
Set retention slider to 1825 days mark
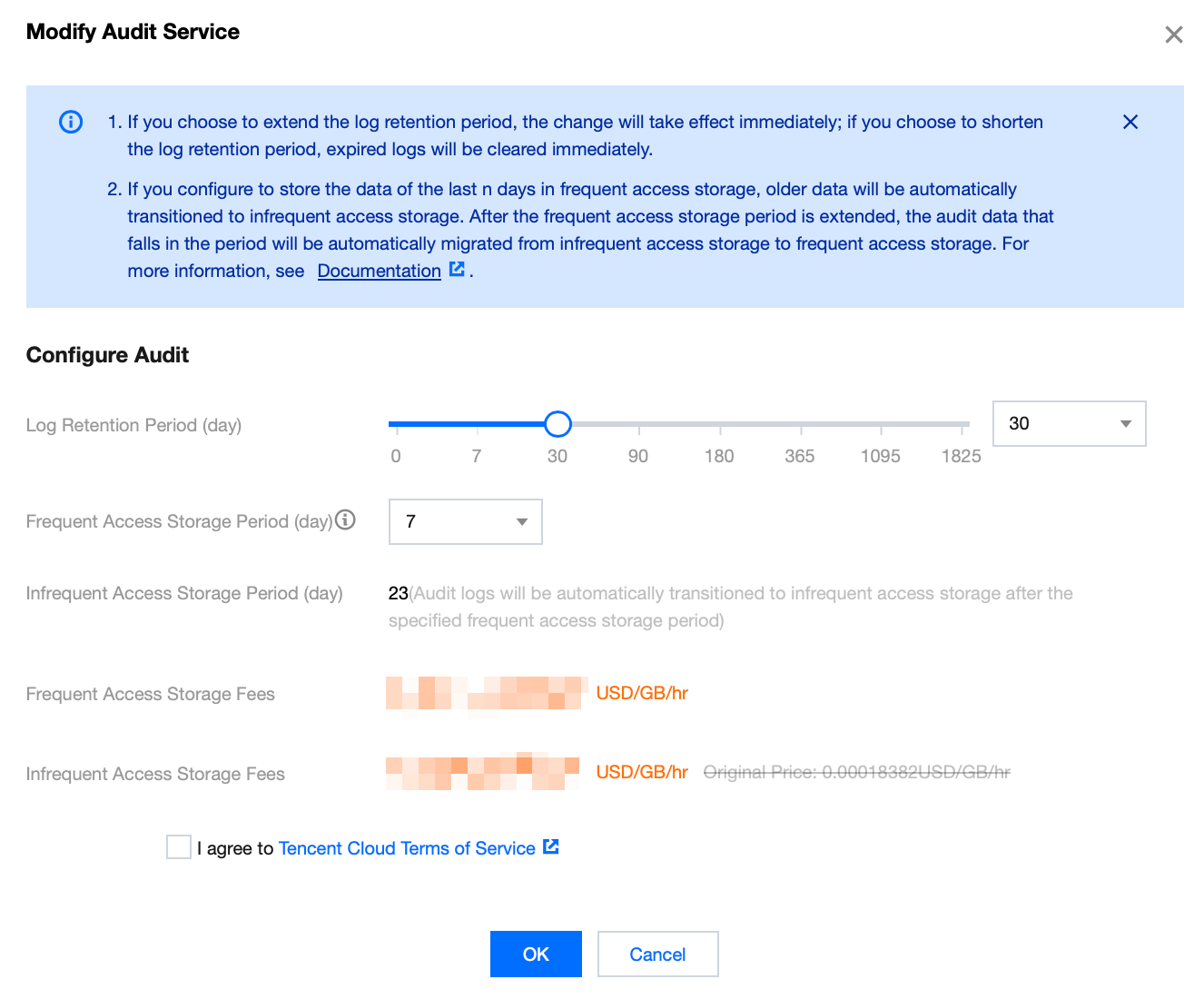click(962, 424)
